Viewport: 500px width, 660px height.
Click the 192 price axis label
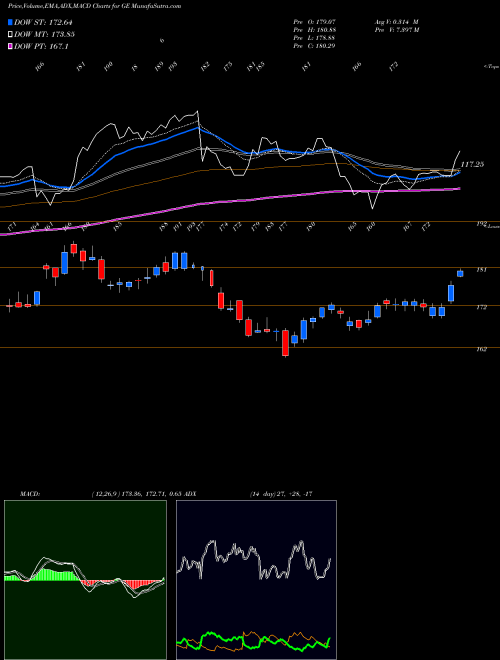(481, 224)
